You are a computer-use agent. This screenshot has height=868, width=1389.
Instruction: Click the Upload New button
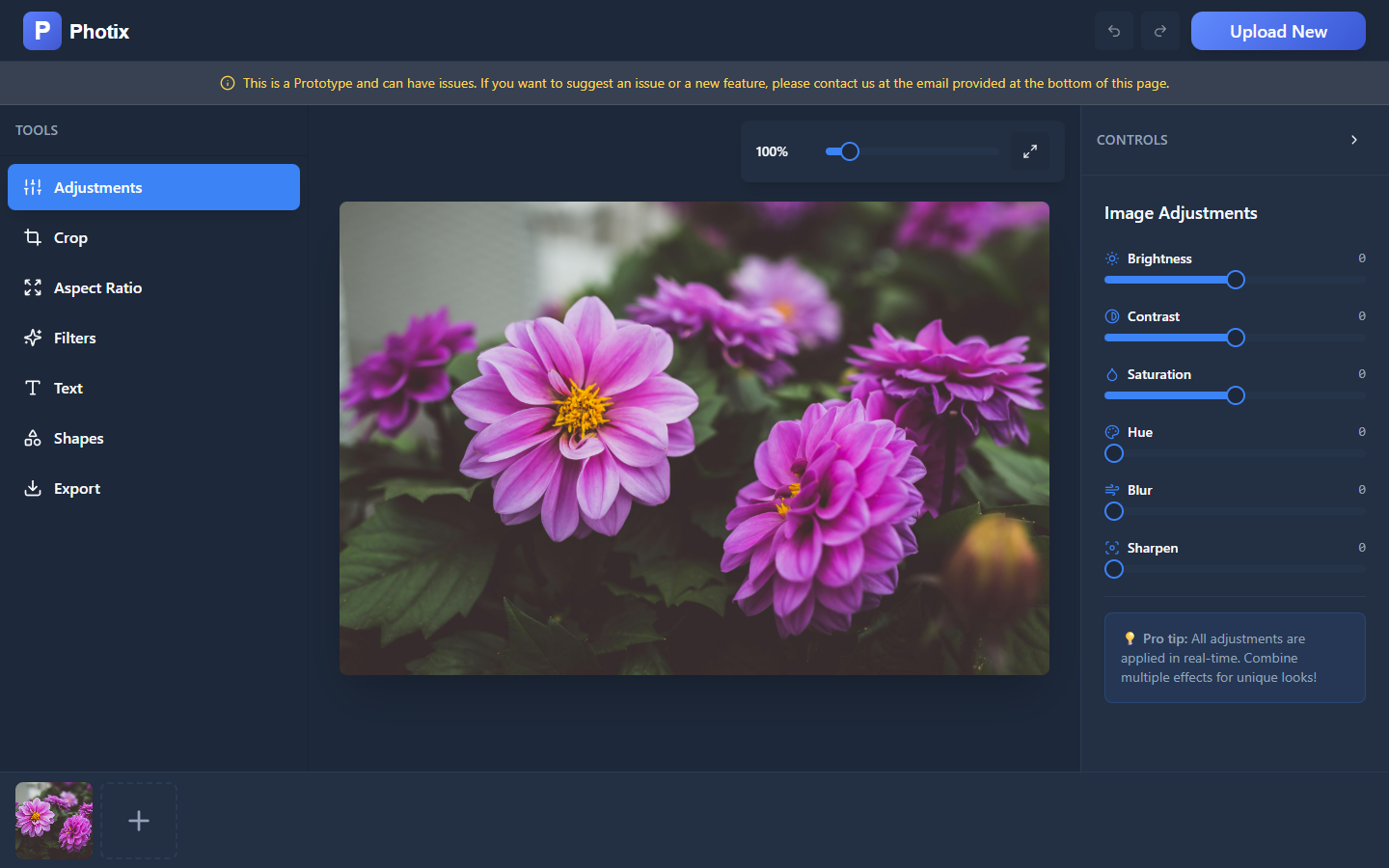coord(1278,31)
